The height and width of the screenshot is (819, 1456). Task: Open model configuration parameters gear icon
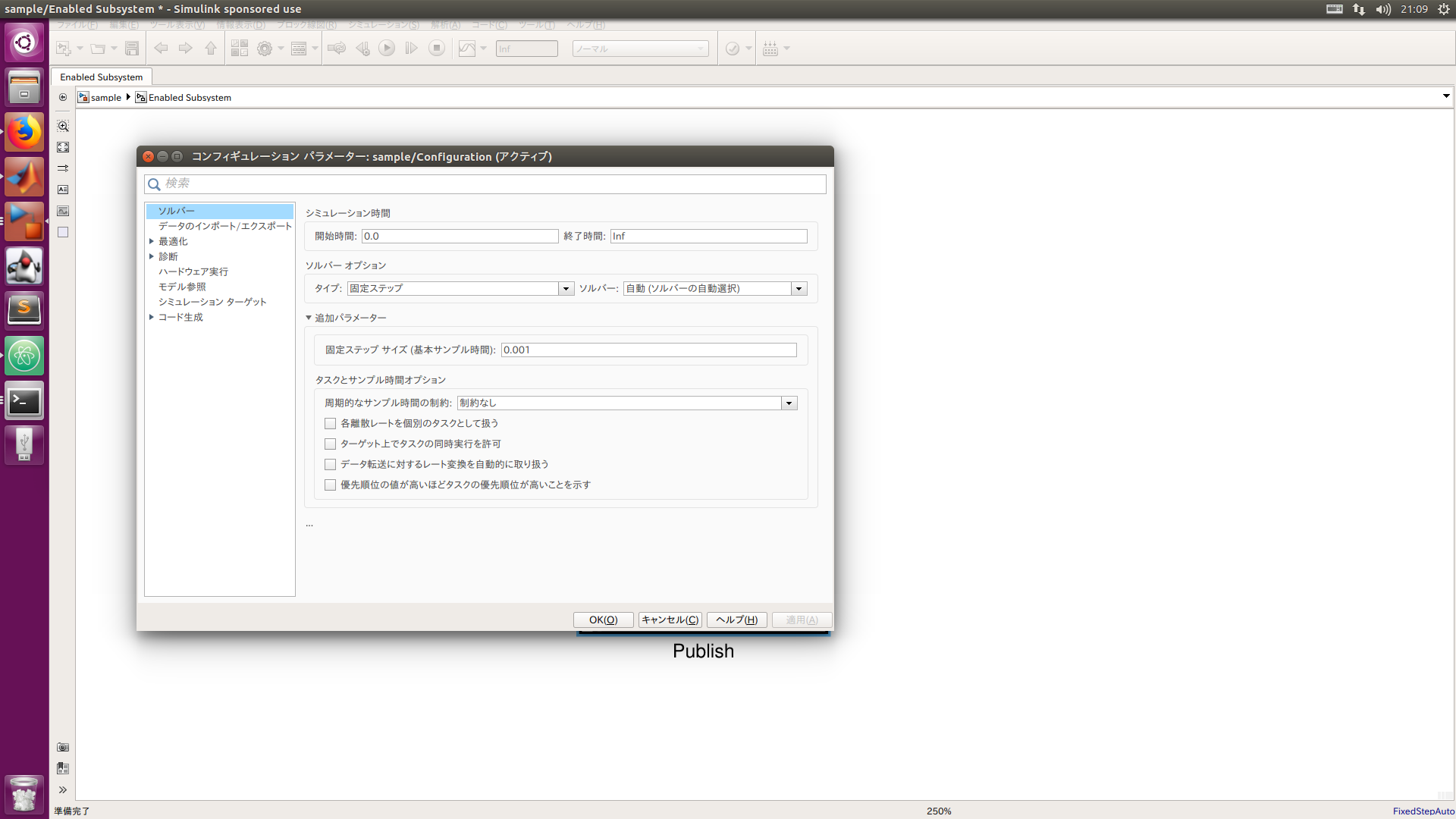pos(265,48)
